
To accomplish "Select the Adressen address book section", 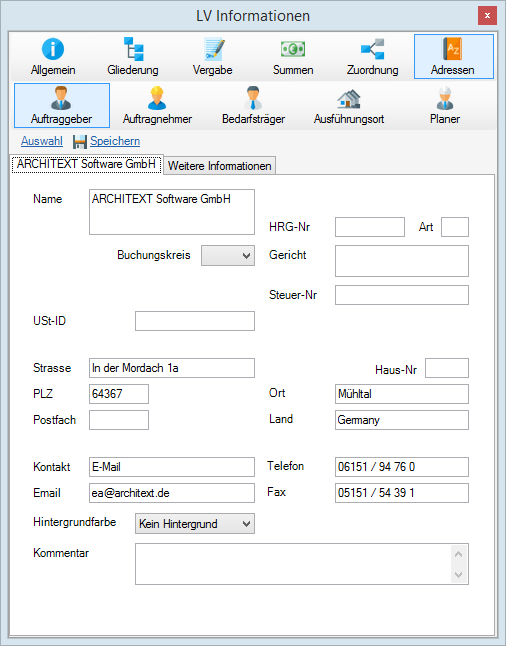I will tap(454, 57).
